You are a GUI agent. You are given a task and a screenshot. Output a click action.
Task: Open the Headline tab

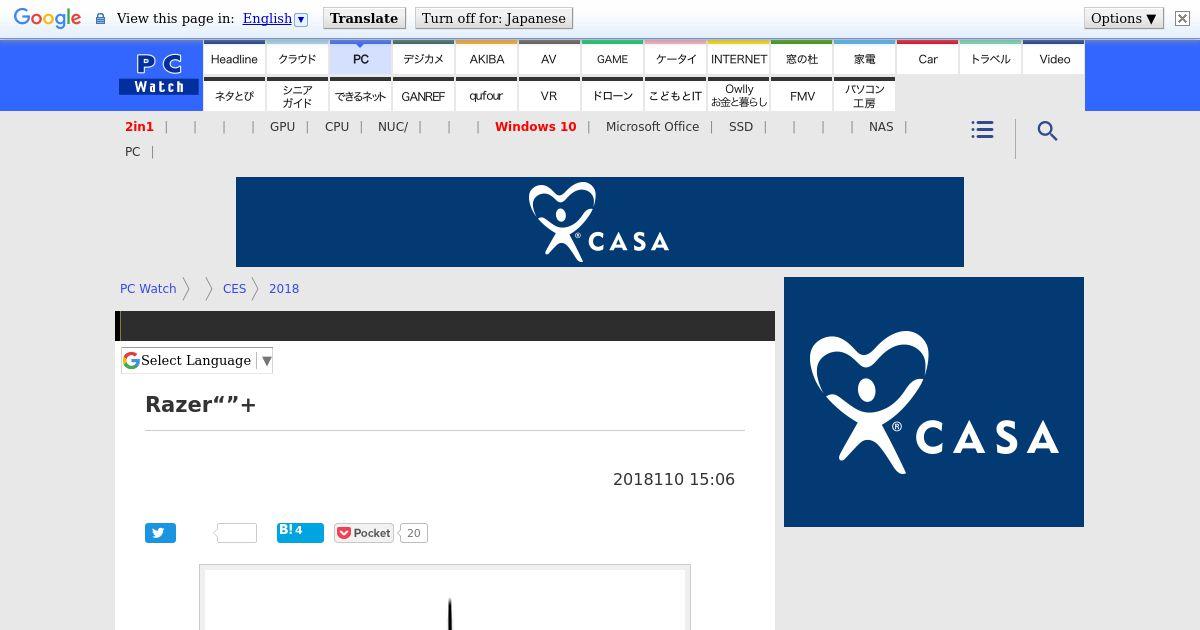pos(234,58)
